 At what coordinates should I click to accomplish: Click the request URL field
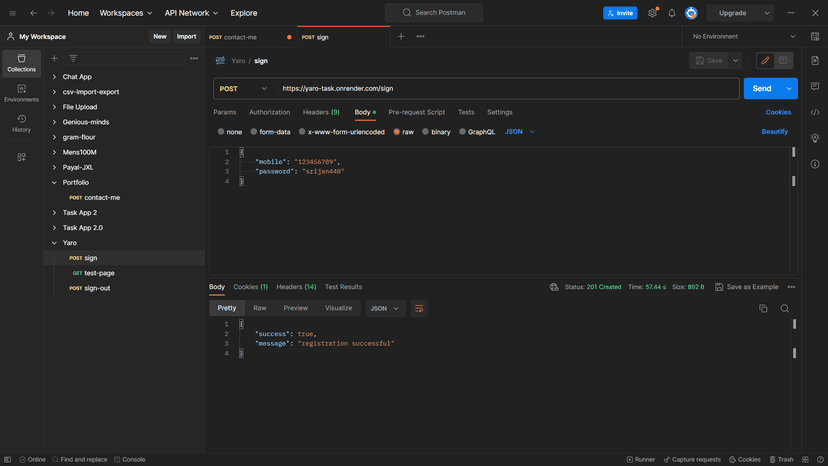508,89
